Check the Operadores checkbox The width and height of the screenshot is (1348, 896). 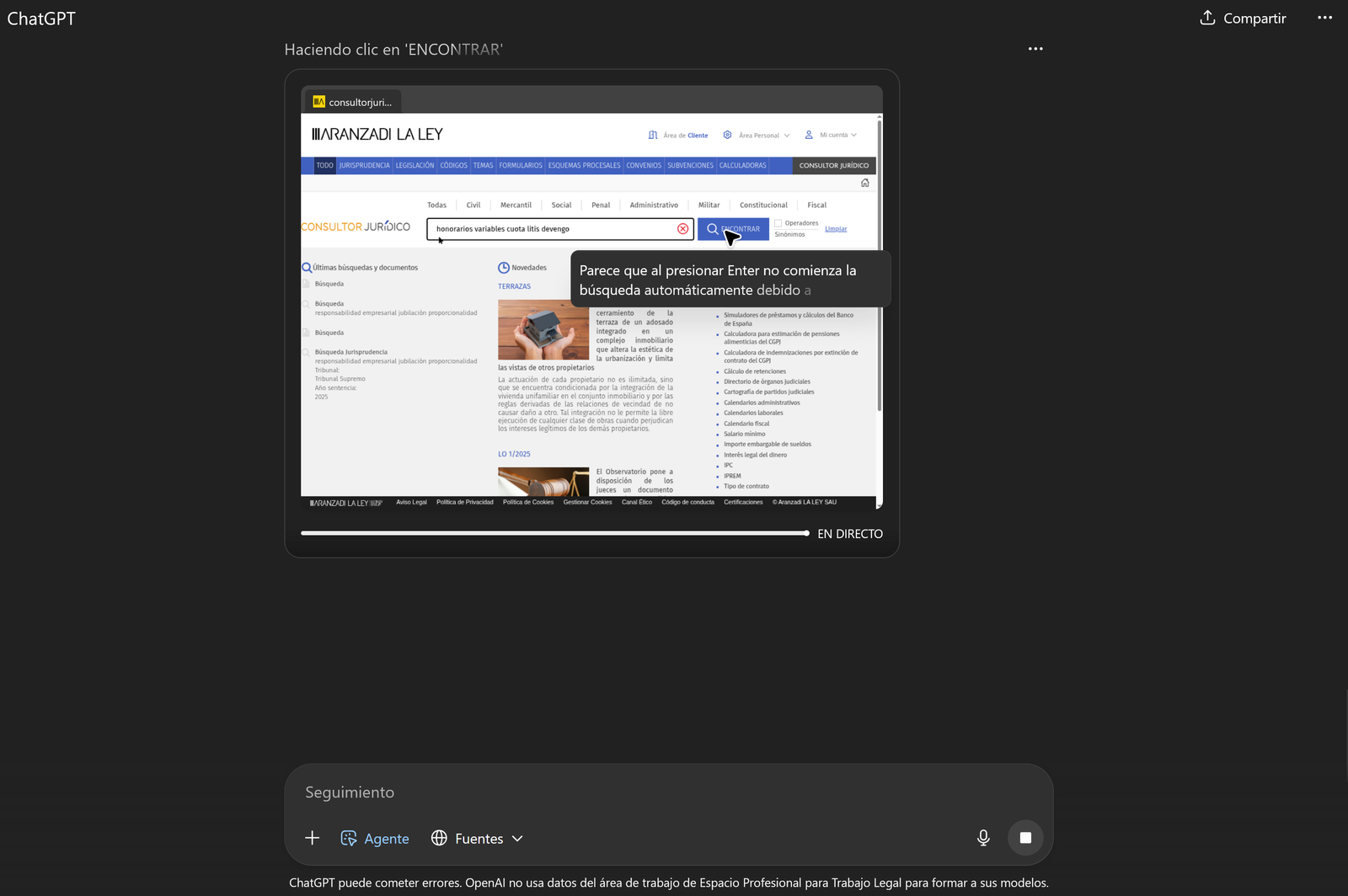click(778, 223)
